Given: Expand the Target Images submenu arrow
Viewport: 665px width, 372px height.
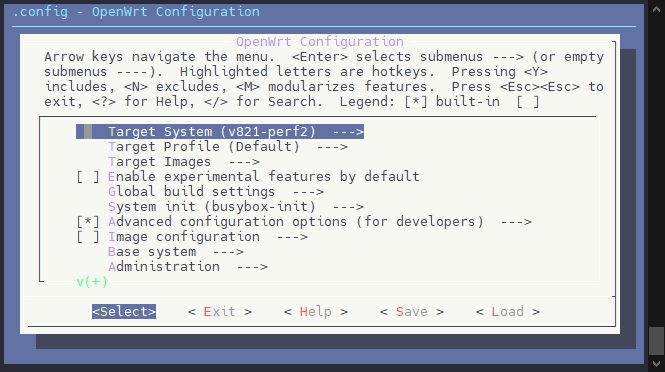Looking at the screenshot, I should pyautogui.click(x=244, y=162).
